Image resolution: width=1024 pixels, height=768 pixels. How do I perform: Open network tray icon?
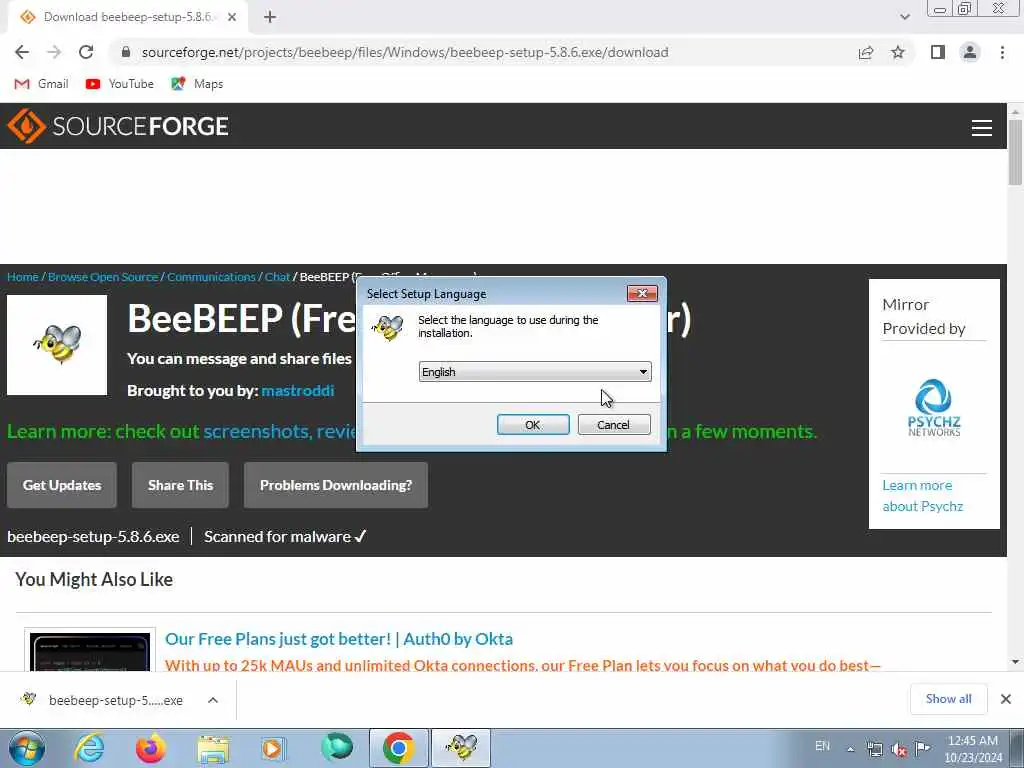coord(875,749)
